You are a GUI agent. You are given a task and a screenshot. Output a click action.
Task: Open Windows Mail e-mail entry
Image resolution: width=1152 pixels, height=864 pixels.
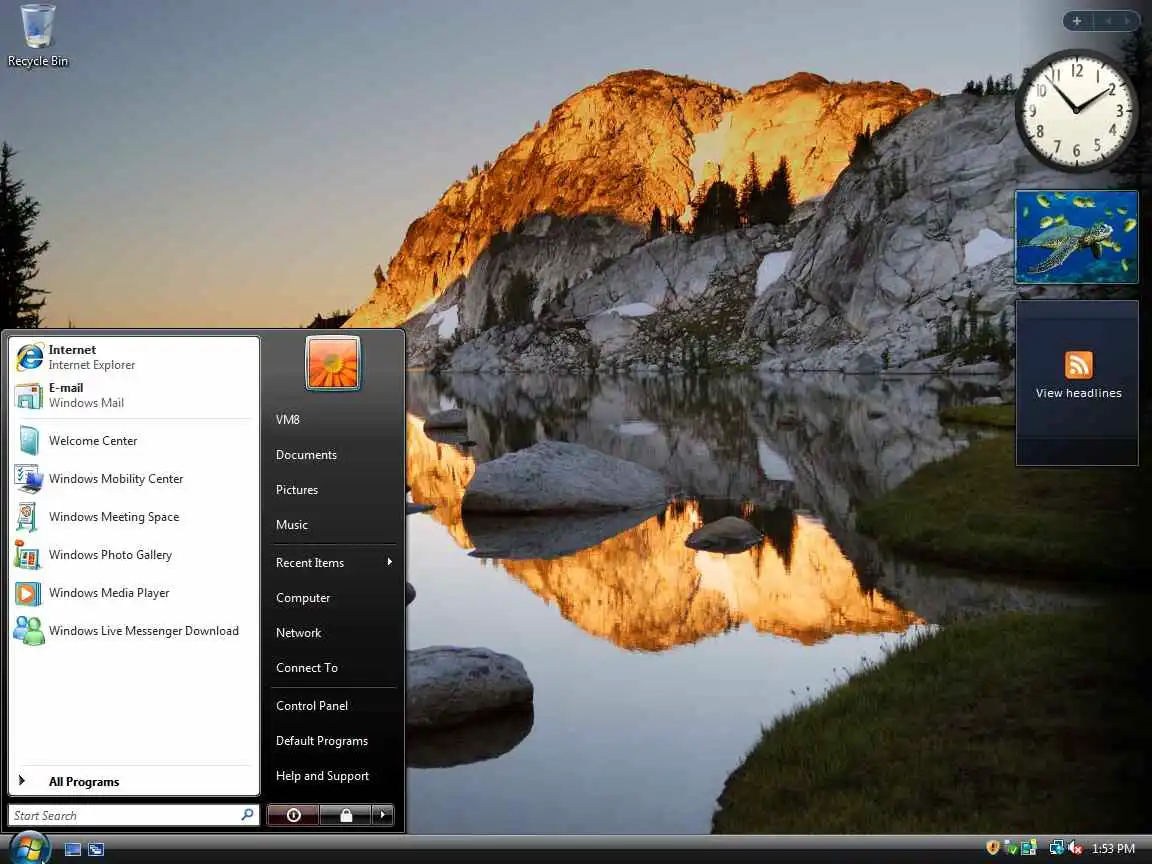(x=134, y=395)
